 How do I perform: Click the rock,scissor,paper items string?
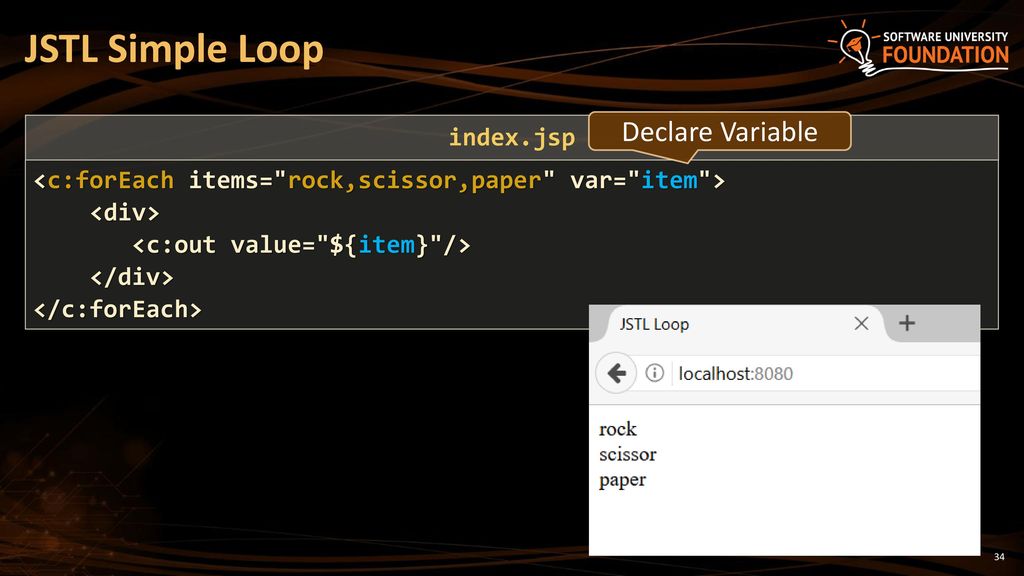pos(415,180)
